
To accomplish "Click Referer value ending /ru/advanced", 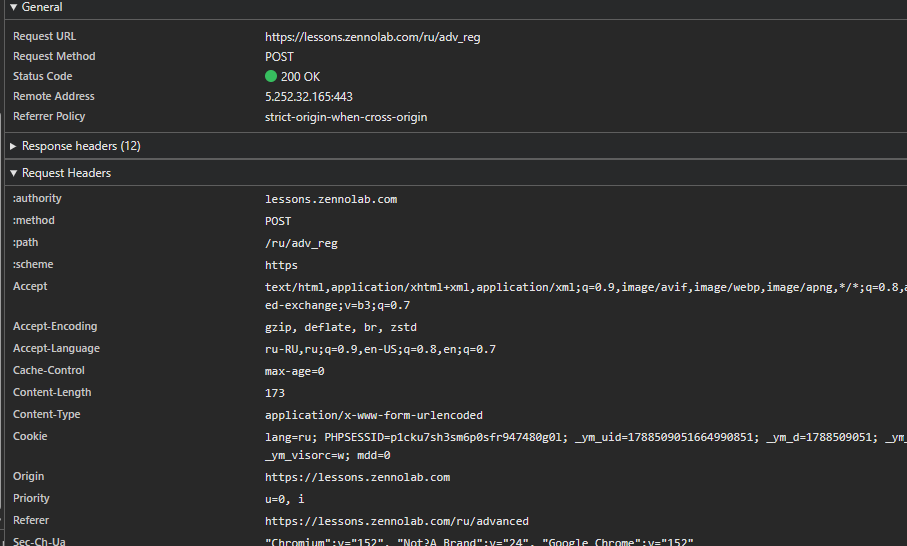I will (397, 521).
